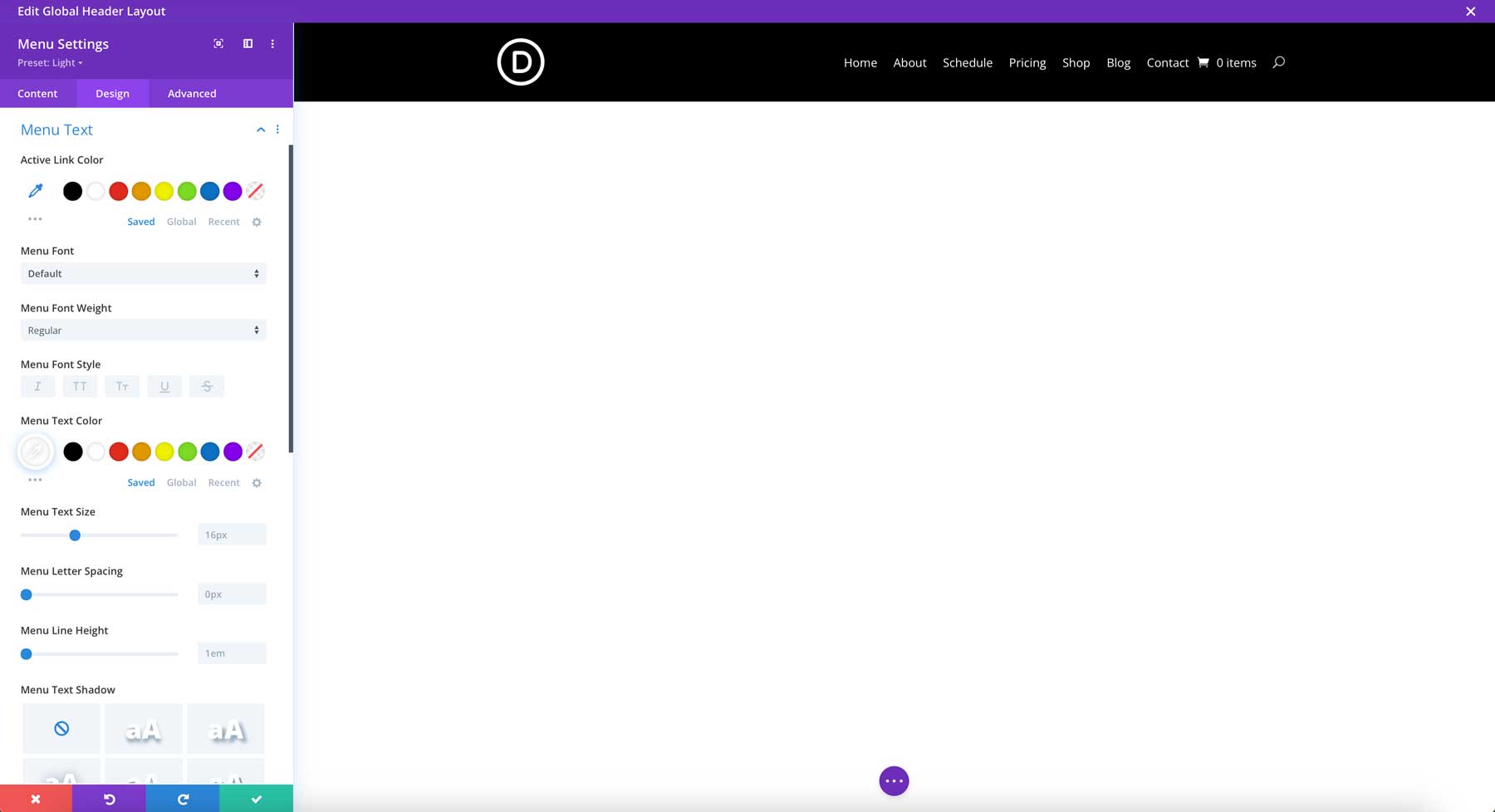Select the red swatch for Menu Text Color
The image size is (1495, 812).
[x=119, y=452]
